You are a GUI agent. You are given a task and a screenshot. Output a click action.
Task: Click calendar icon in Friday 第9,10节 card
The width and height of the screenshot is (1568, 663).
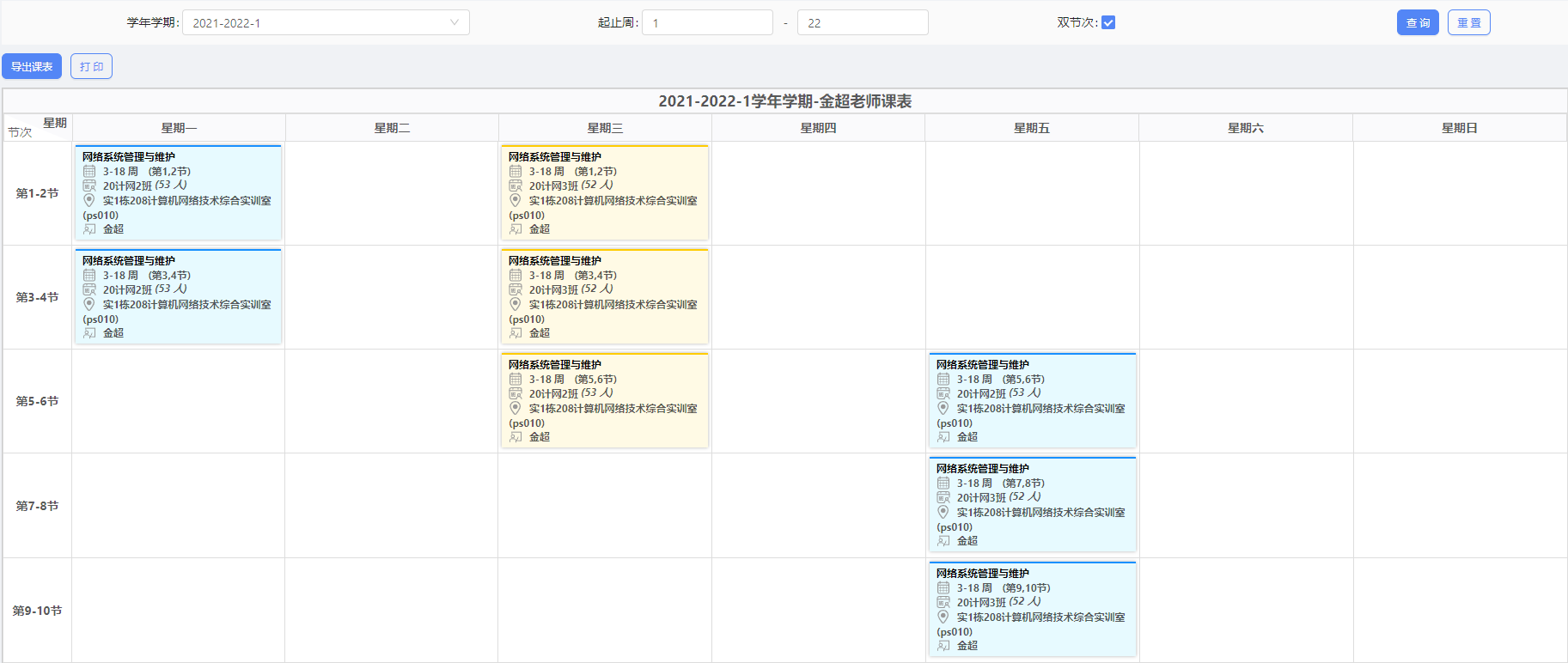943,587
